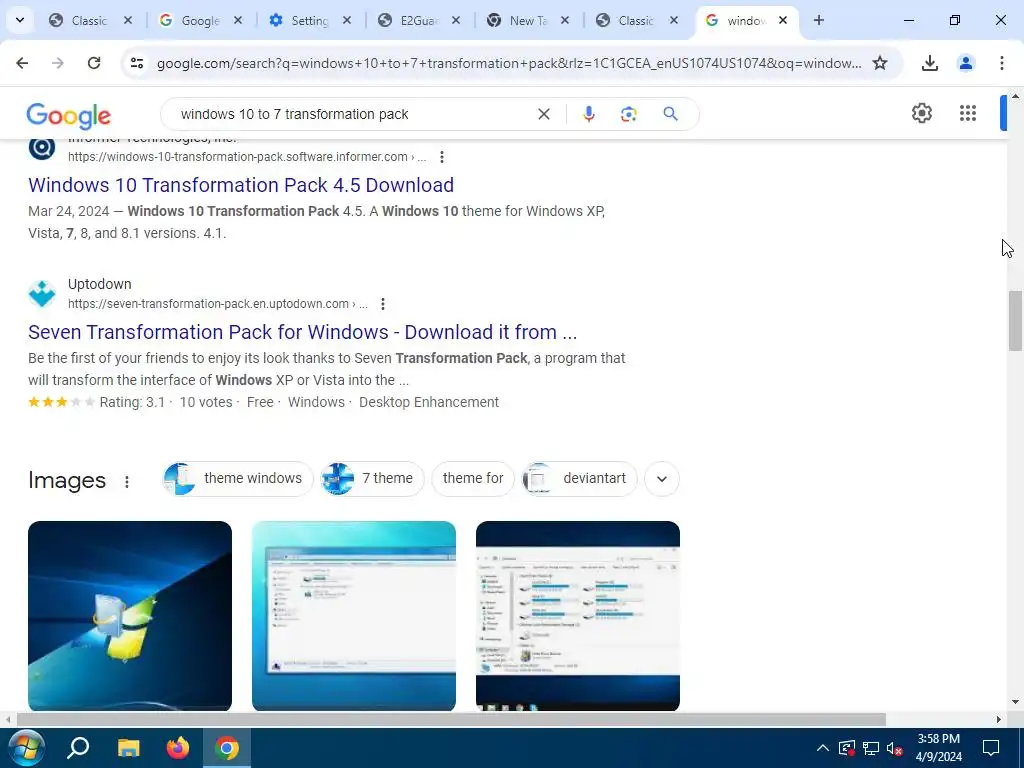Switch to first Classic tab
Screen dimensions: 1024x768
point(88,21)
